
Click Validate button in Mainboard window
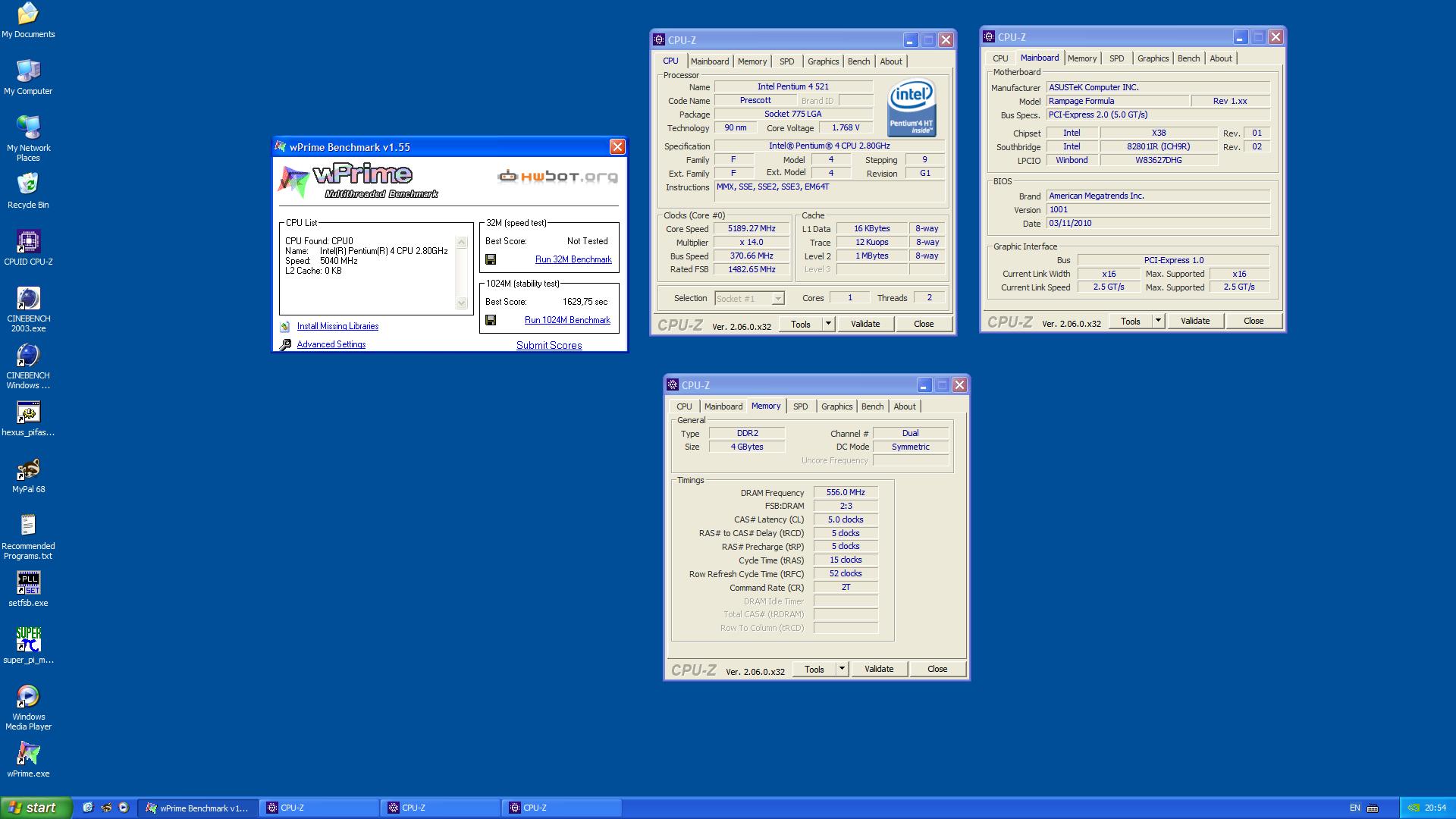point(1195,321)
